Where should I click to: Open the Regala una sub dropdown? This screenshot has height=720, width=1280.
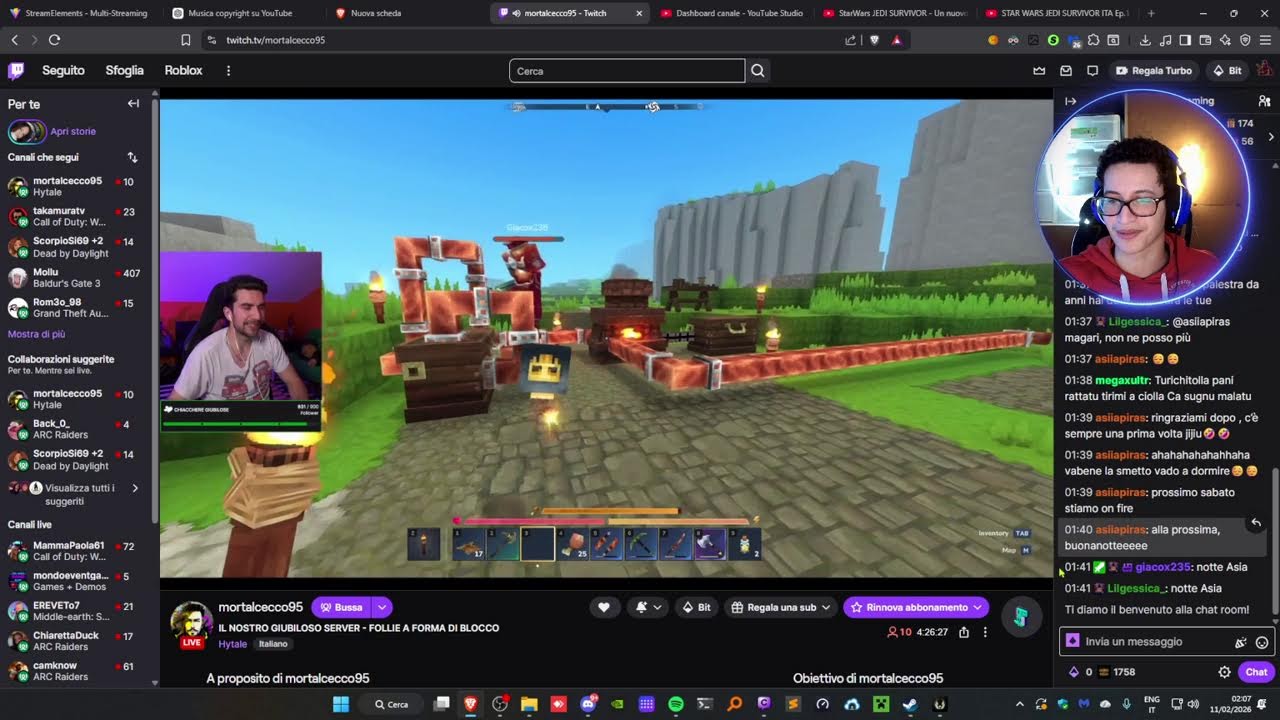coord(781,607)
